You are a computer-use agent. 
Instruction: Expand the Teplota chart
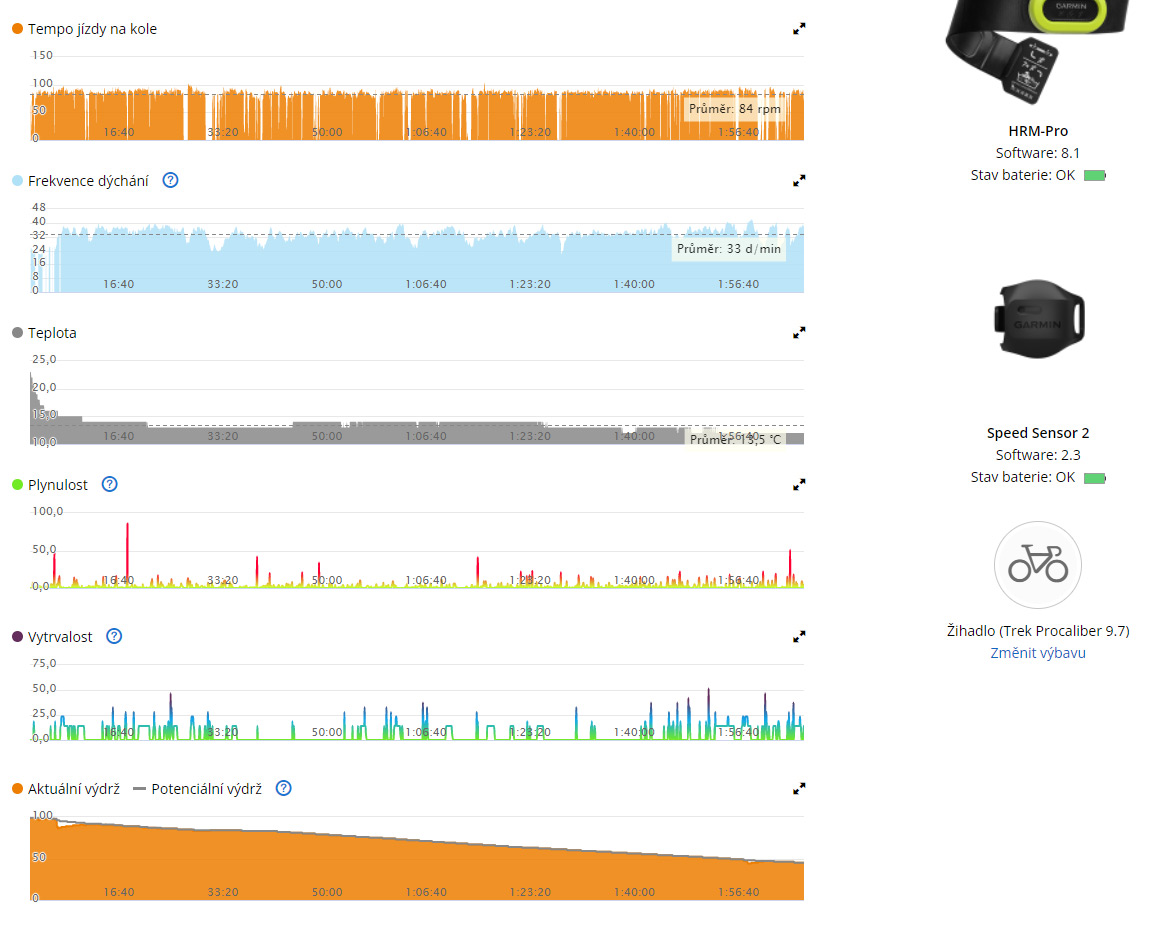point(799,333)
